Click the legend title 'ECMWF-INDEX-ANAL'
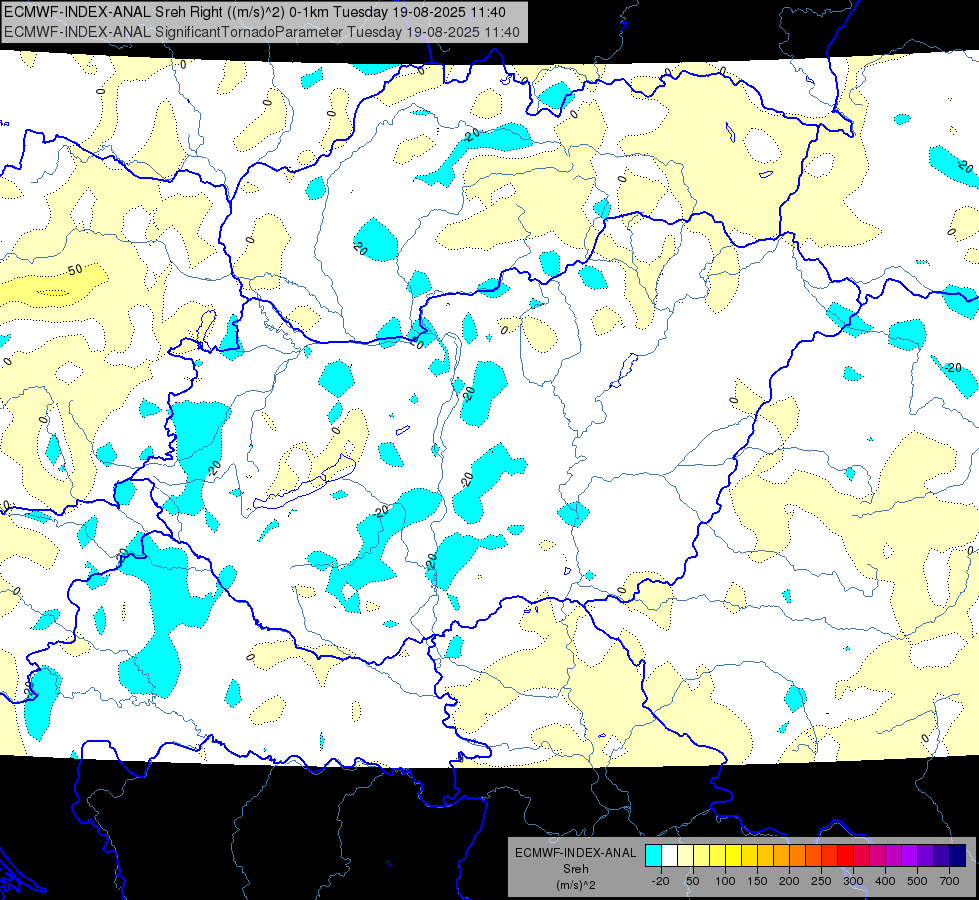The image size is (979, 900). click(575, 853)
